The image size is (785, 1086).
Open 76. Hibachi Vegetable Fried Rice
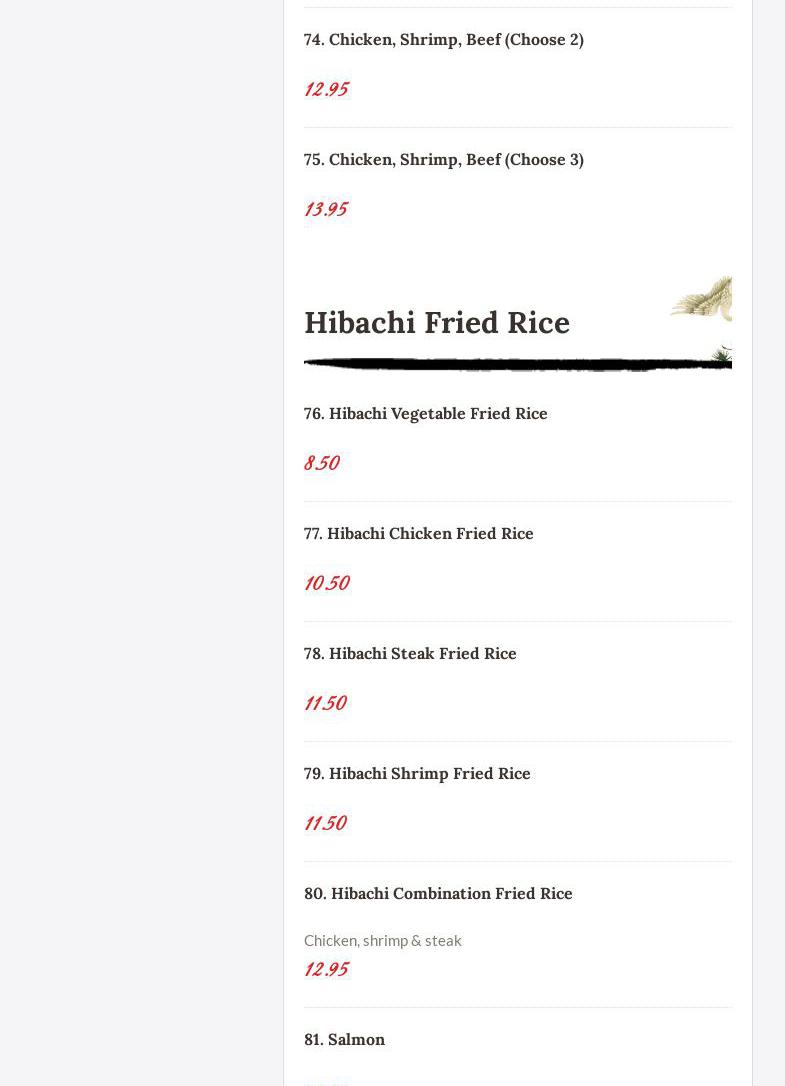tap(425, 413)
